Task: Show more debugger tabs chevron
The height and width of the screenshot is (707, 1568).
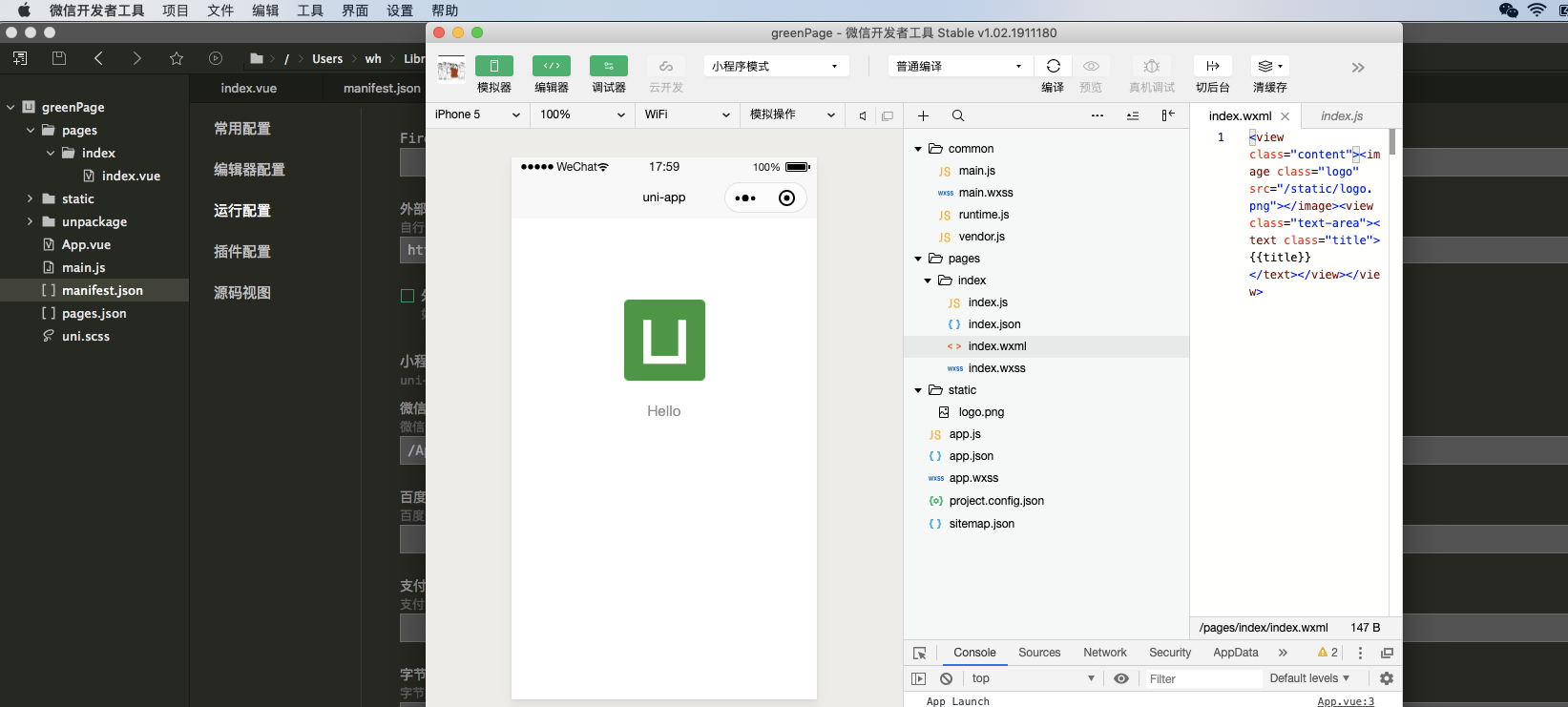Action: pyautogui.click(x=1283, y=653)
